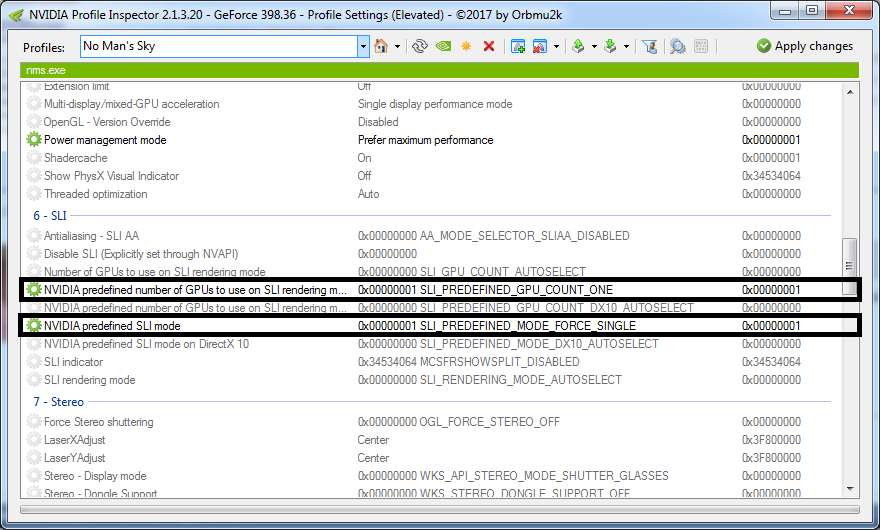Click gear icon beside SLI rendering mode
This screenshot has height=530, width=880.
click(x=34, y=380)
